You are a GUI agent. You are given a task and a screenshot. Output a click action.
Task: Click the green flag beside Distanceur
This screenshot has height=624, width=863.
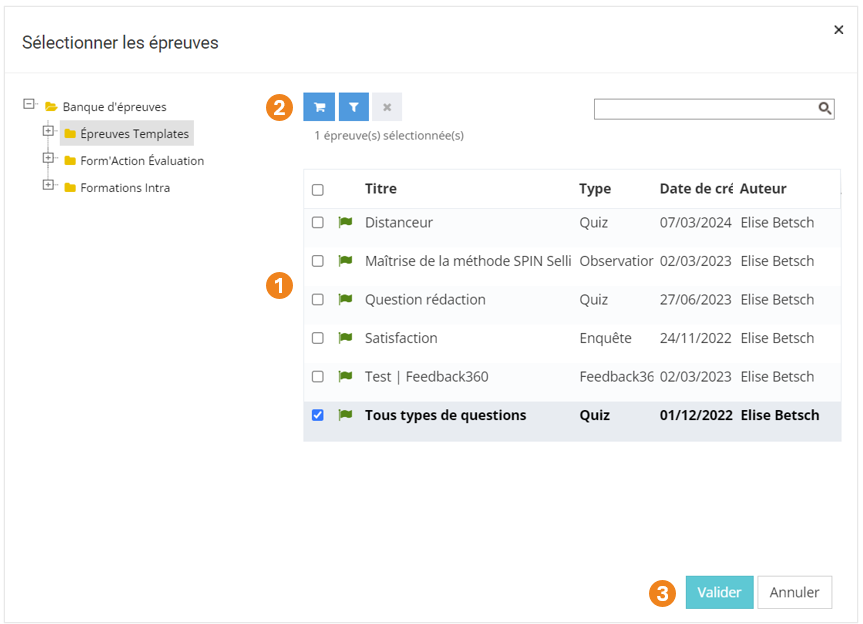click(346, 222)
